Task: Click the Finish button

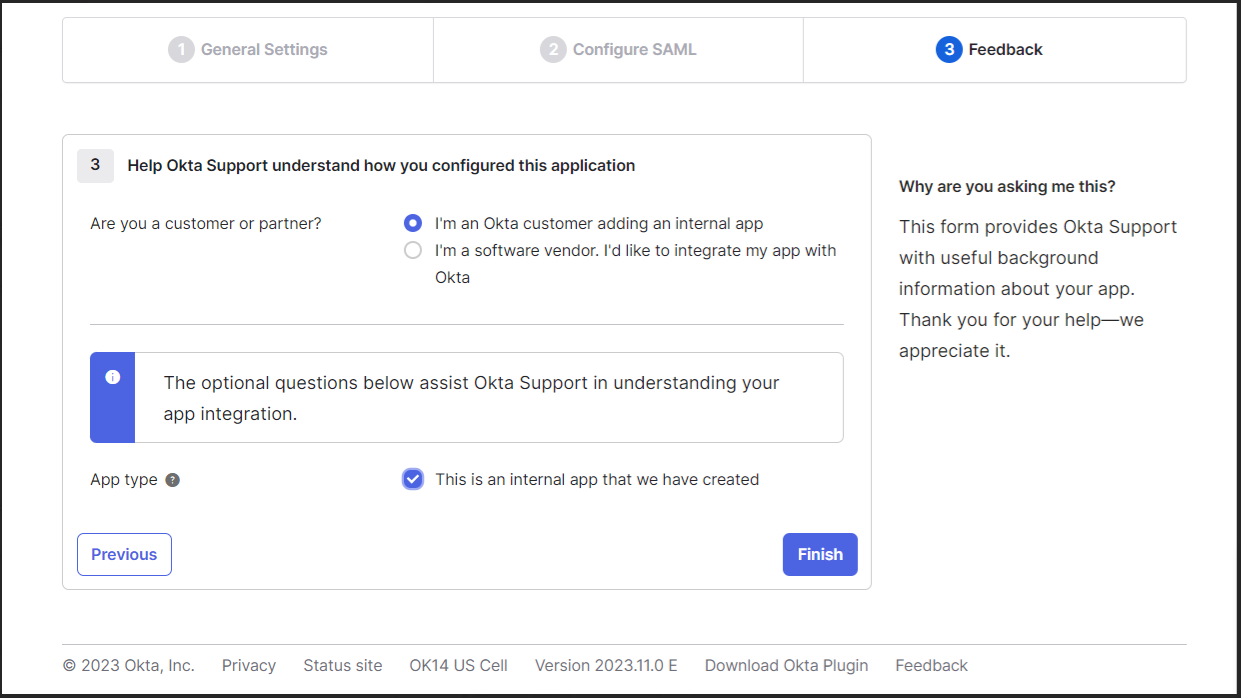Action: click(x=820, y=554)
